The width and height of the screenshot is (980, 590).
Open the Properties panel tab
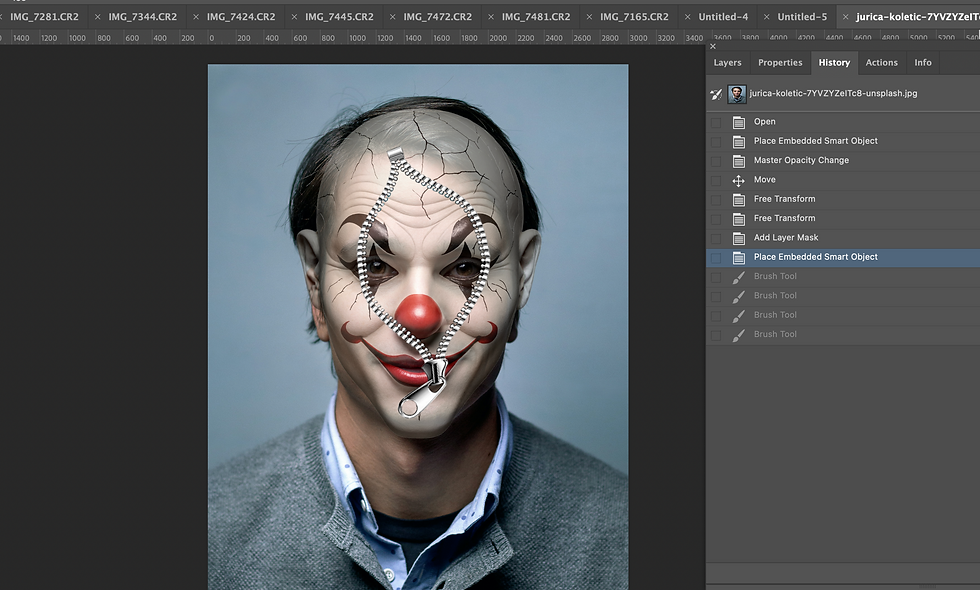[x=779, y=62]
